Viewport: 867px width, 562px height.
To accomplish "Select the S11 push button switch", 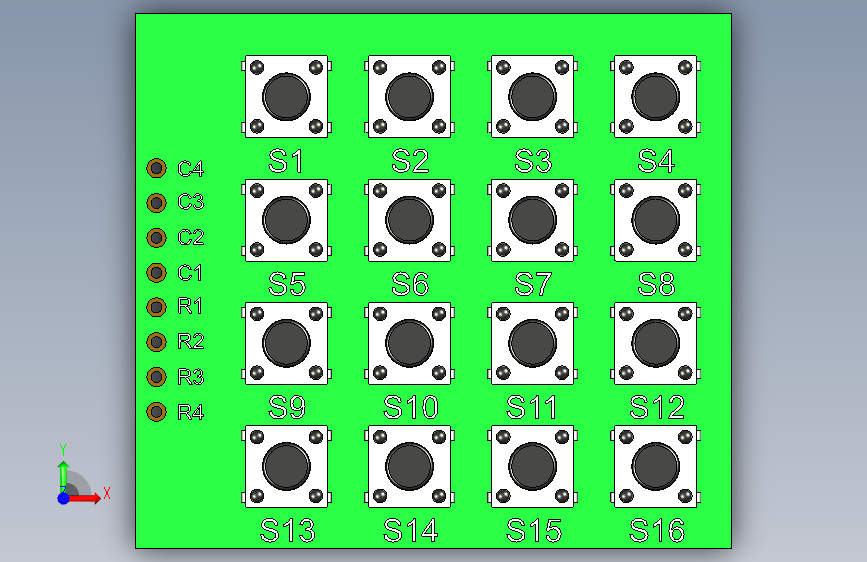I will pyautogui.click(x=532, y=344).
